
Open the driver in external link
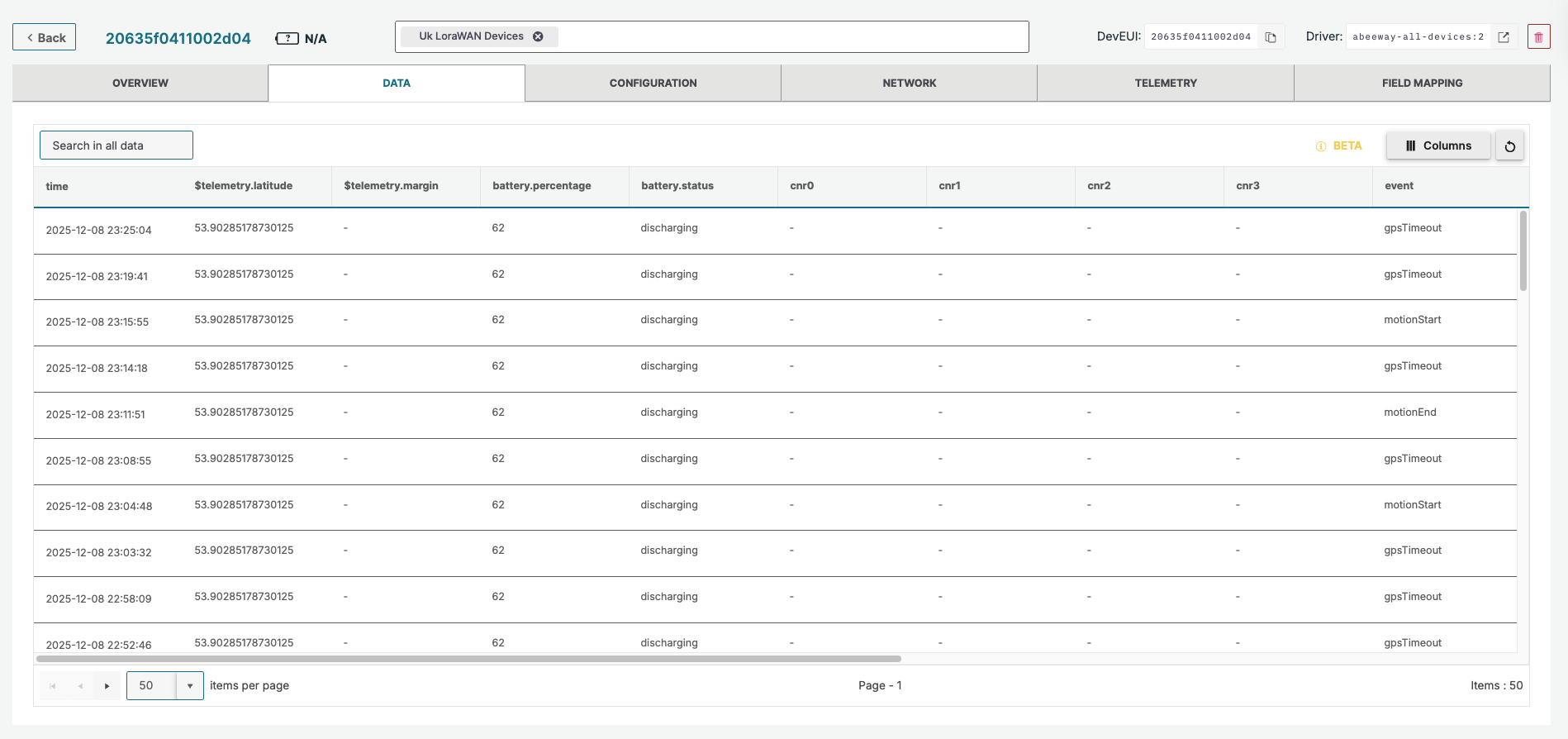1504,37
